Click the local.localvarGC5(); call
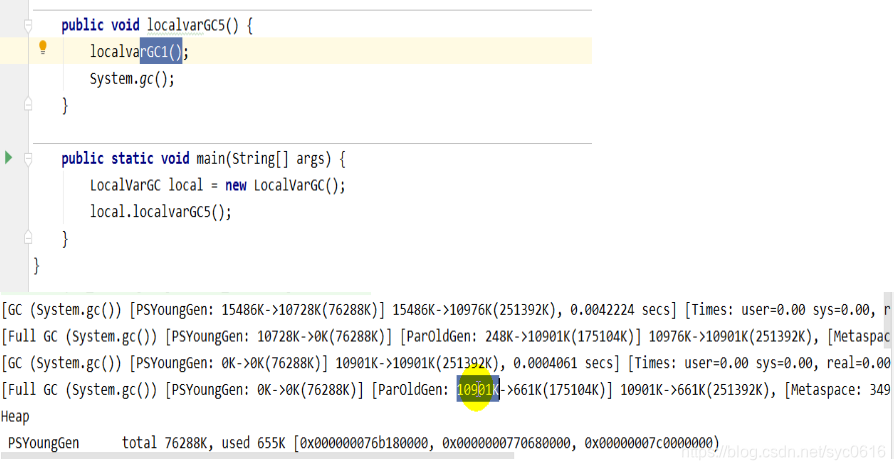The height and width of the screenshot is (470, 895). (160, 212)
